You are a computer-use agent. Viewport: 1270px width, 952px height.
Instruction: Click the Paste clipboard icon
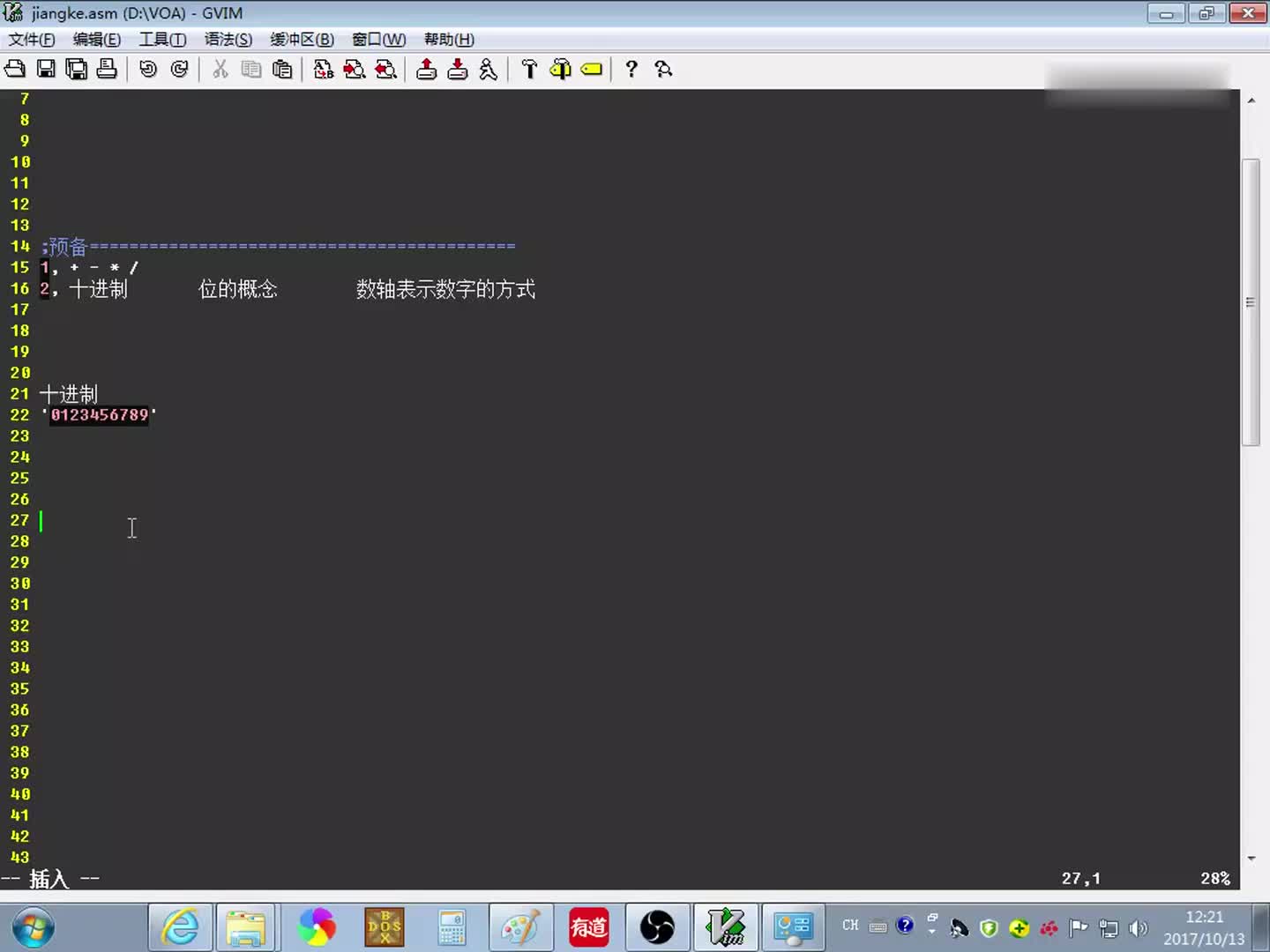tap(282, 69)
